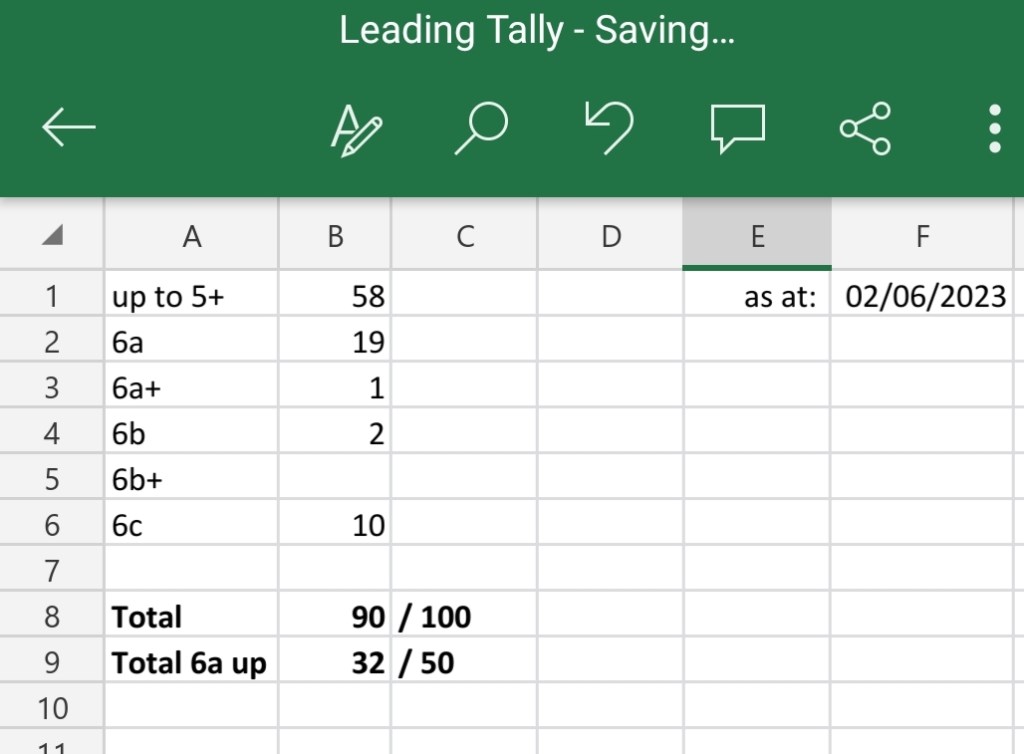Select column E header
1024x754 pixels.
[757, 234]
